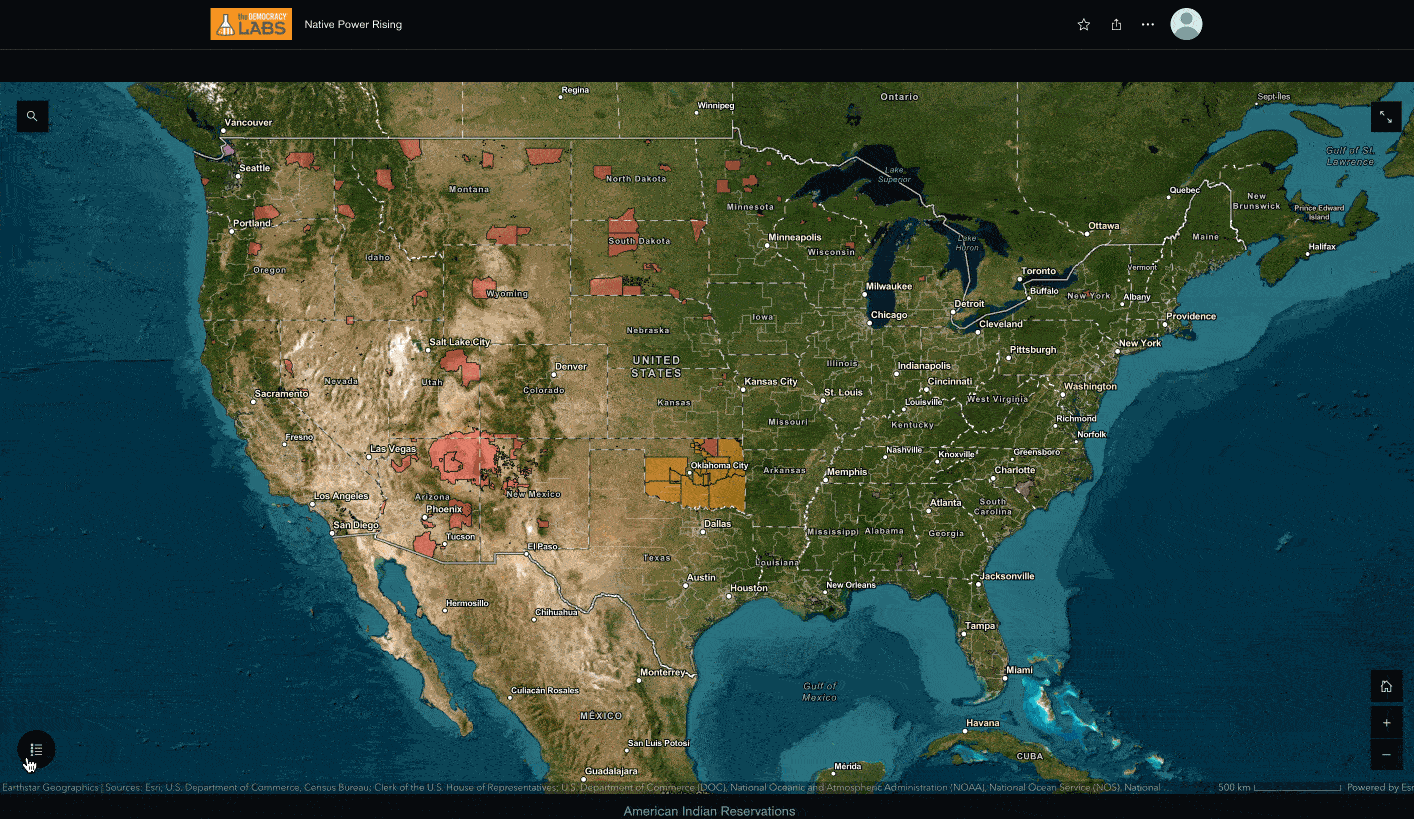Click the Atlanta city label

point(945,503)
